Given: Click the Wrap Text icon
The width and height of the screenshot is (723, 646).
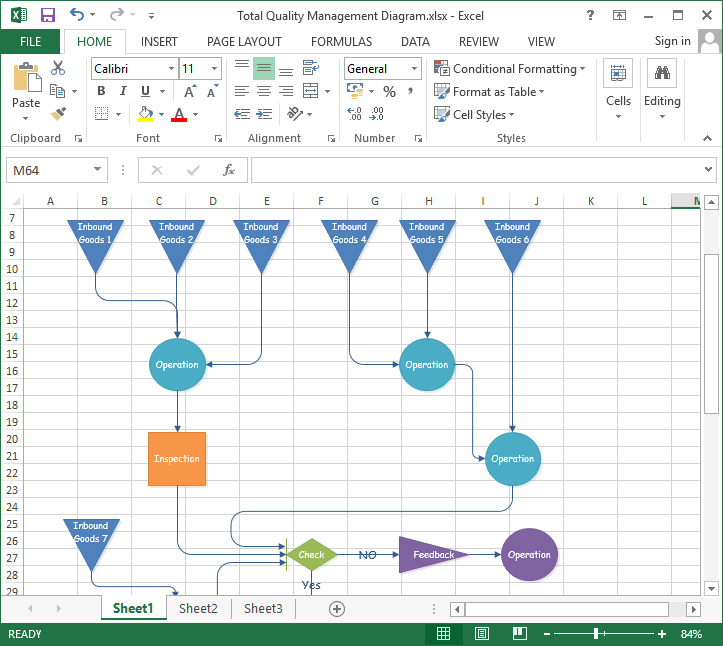Looking at the screenshot, I should (x=310, y=68).
